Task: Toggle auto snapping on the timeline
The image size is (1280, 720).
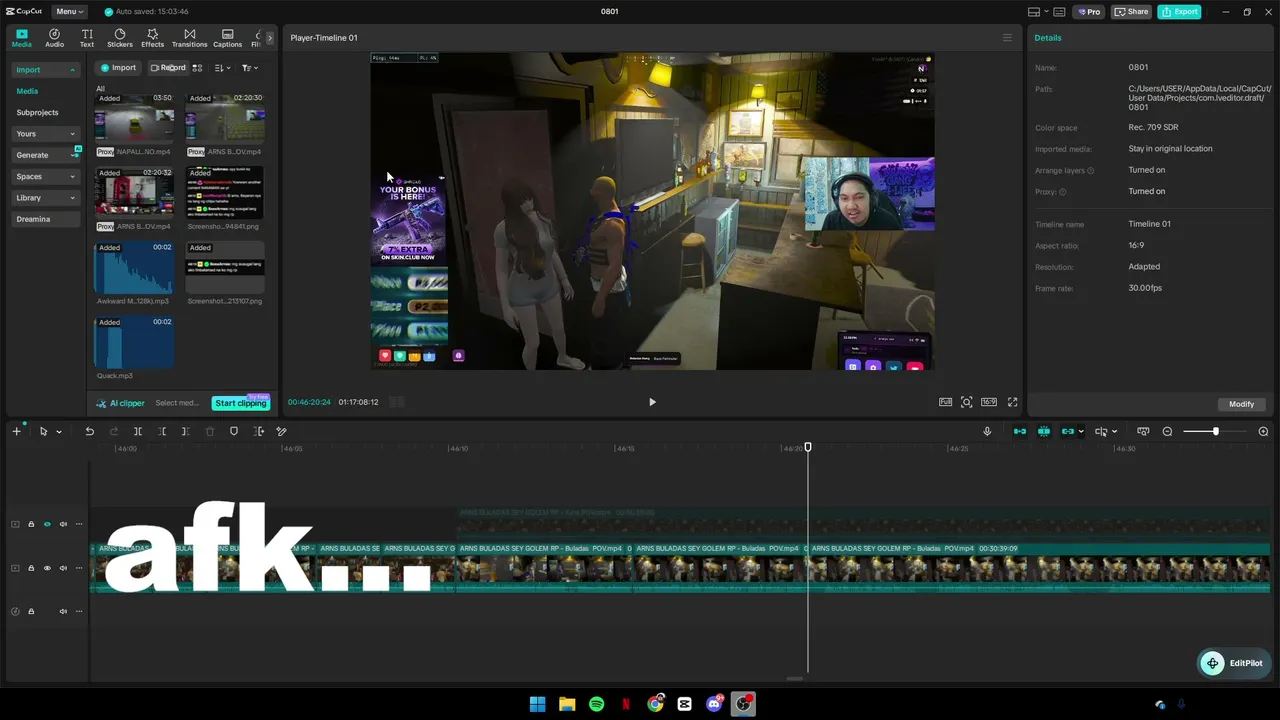Action: coord(1044,431)
